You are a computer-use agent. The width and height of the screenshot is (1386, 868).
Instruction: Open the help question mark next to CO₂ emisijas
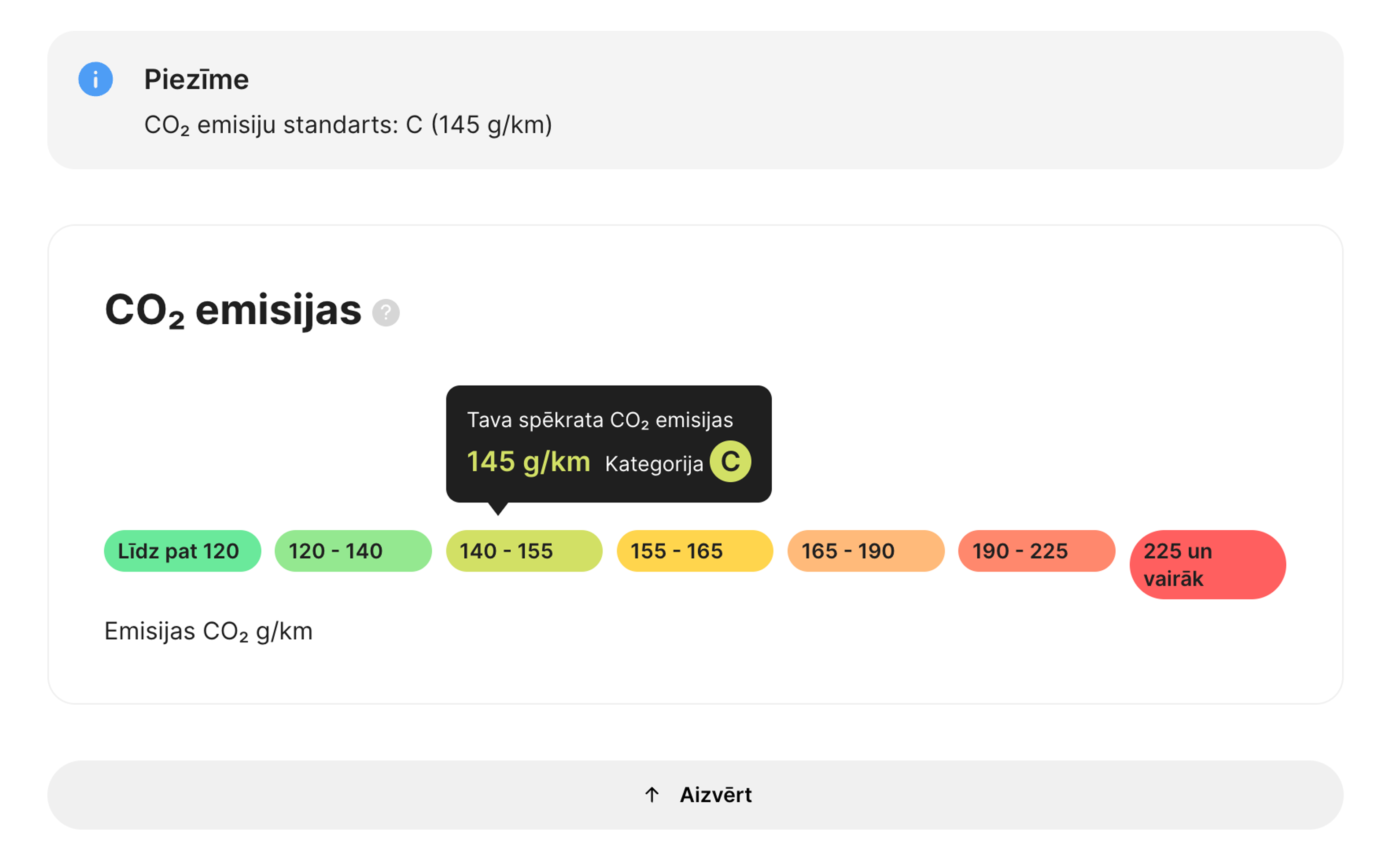point(385,313)
